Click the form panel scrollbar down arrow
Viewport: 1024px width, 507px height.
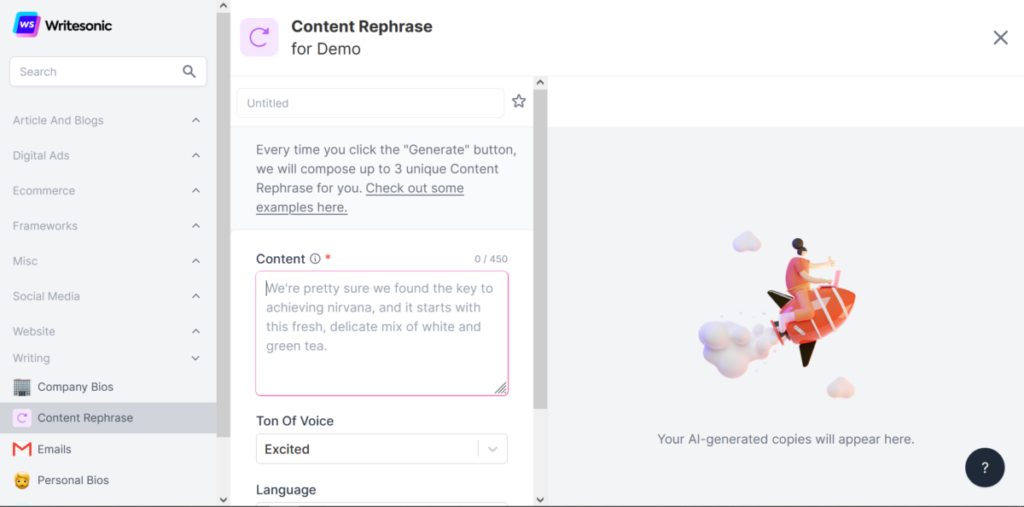pos(539,500)
